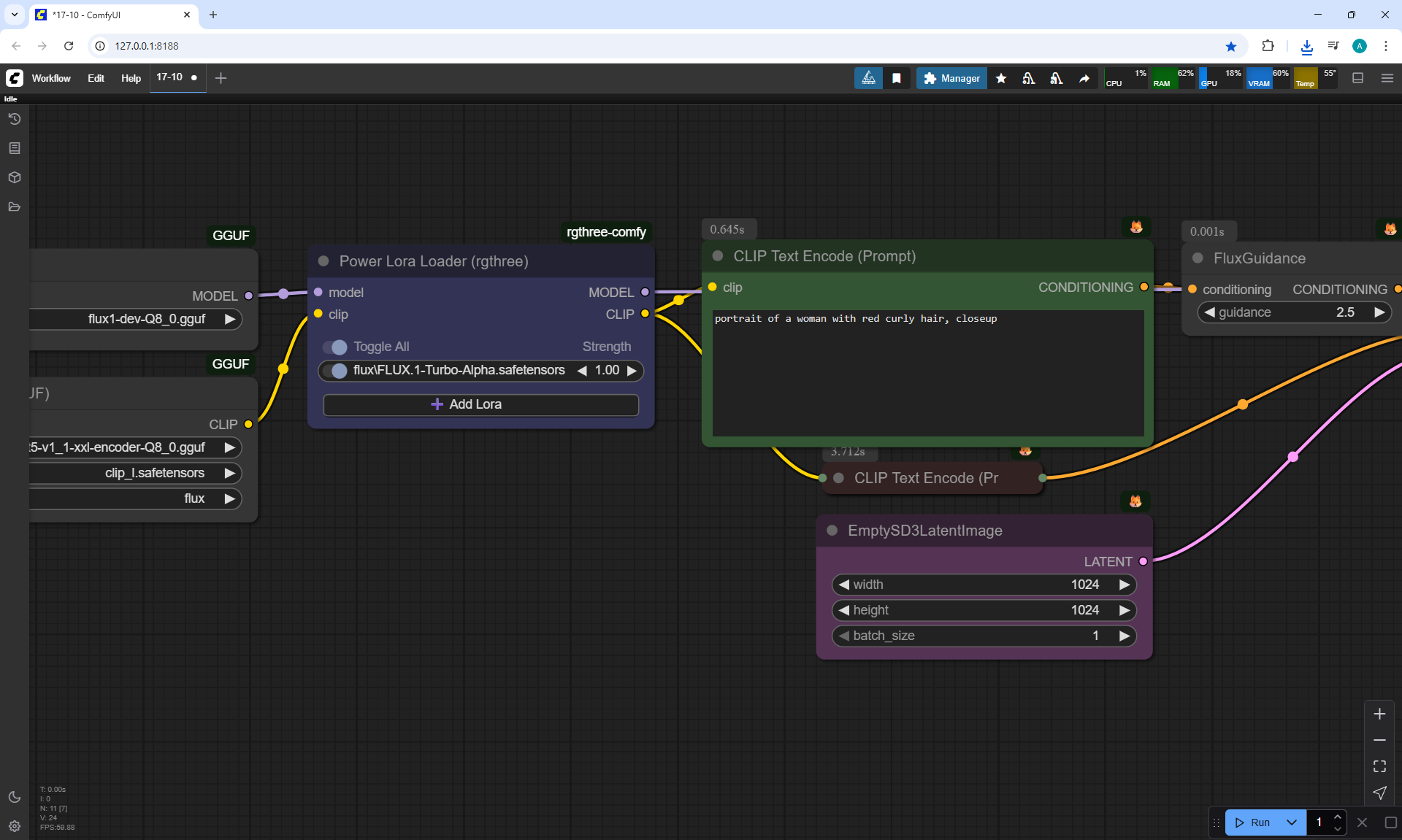Viewport: 1402px width, 840px height.
Task: Select next flux1-dev-Q8_0.gguf model arrow
Action: [x=230, y=319]
